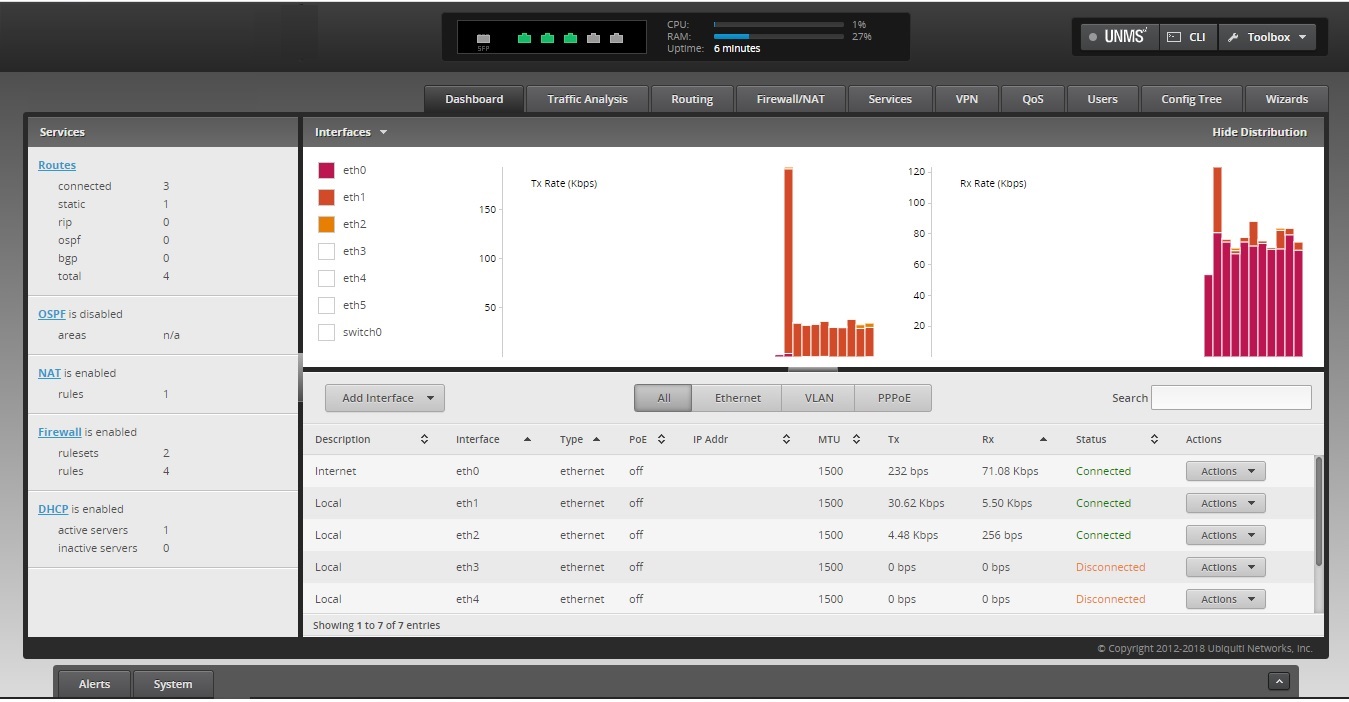Open the CLI terminal button

point(1187,37)
